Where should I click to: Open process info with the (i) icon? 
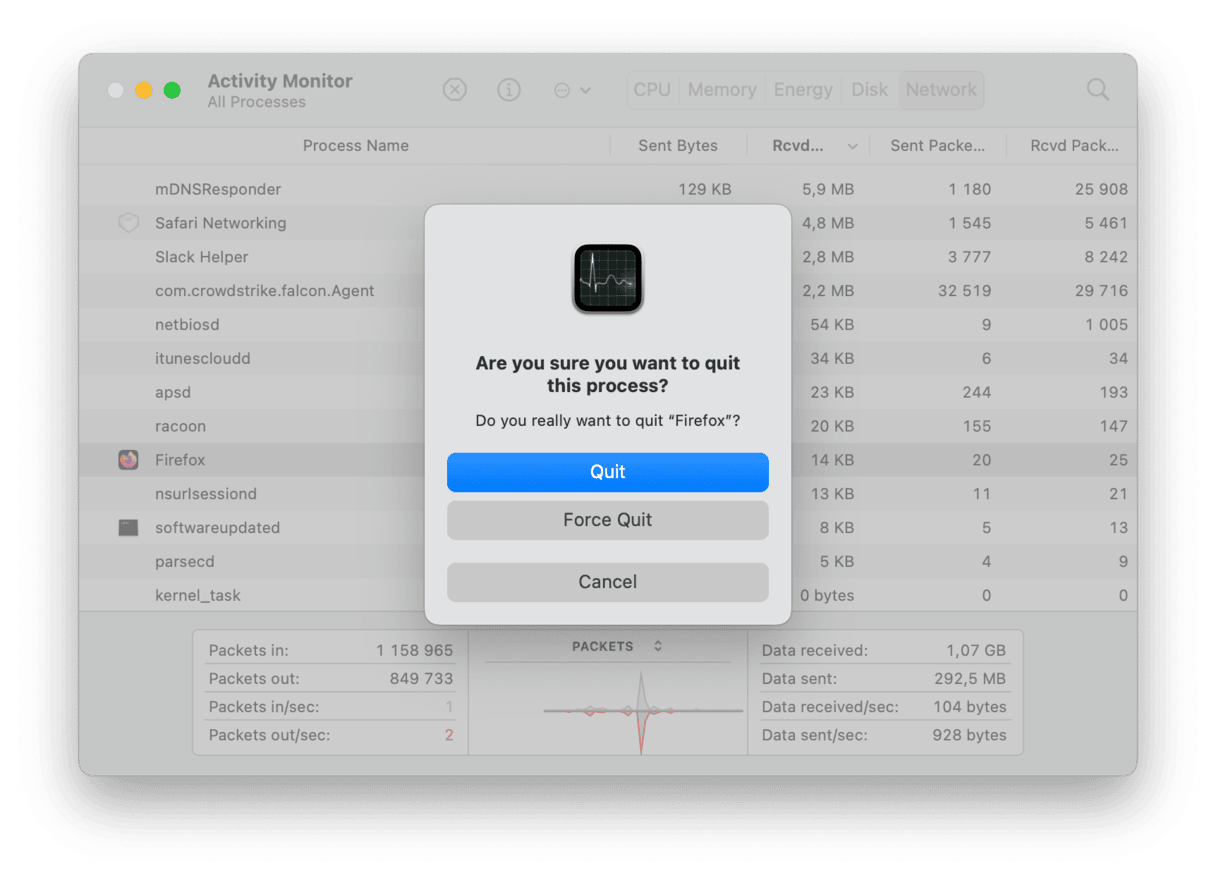509,89
